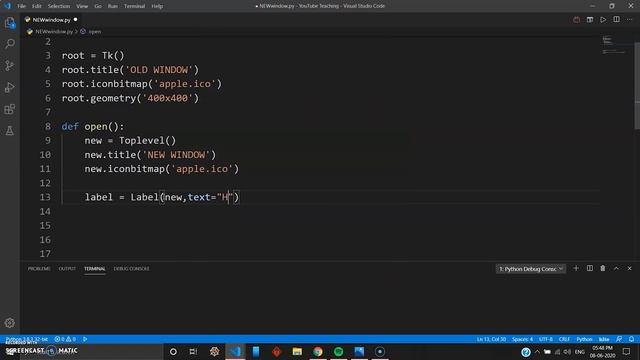Screen dimensions: 640x360
Task: Split the terminal panel
Action: point(590,268)
